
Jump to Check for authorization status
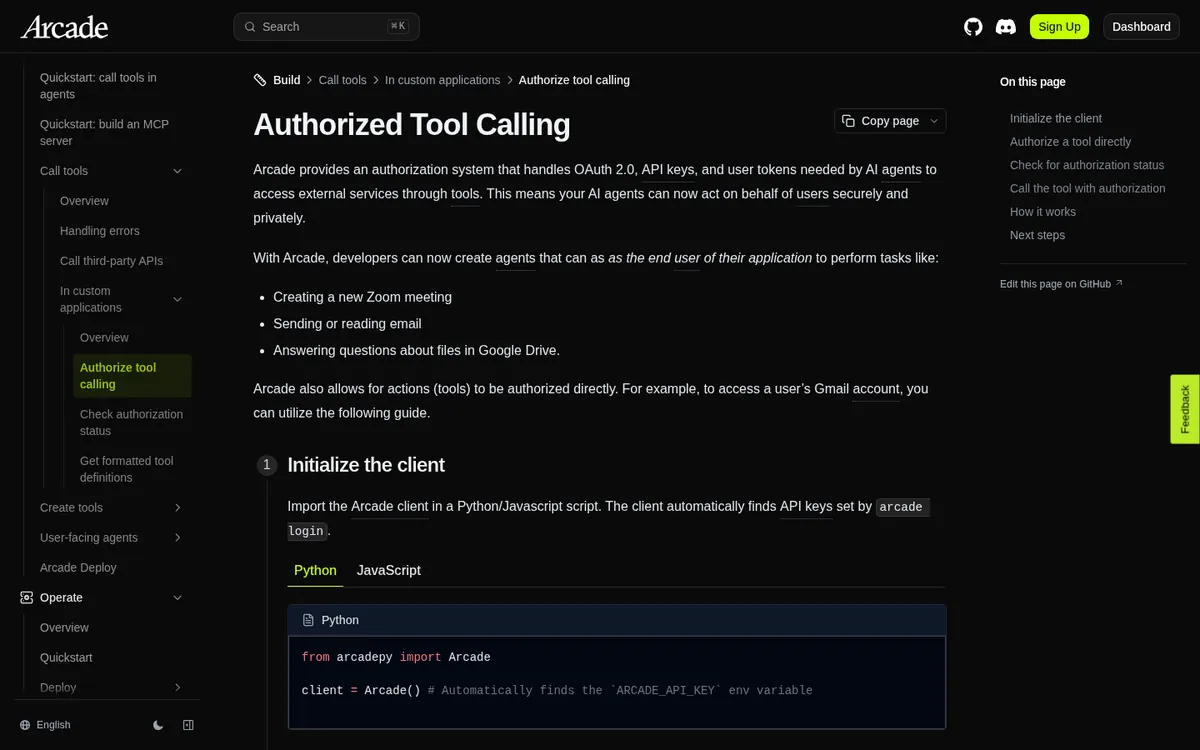[1087, 165]
